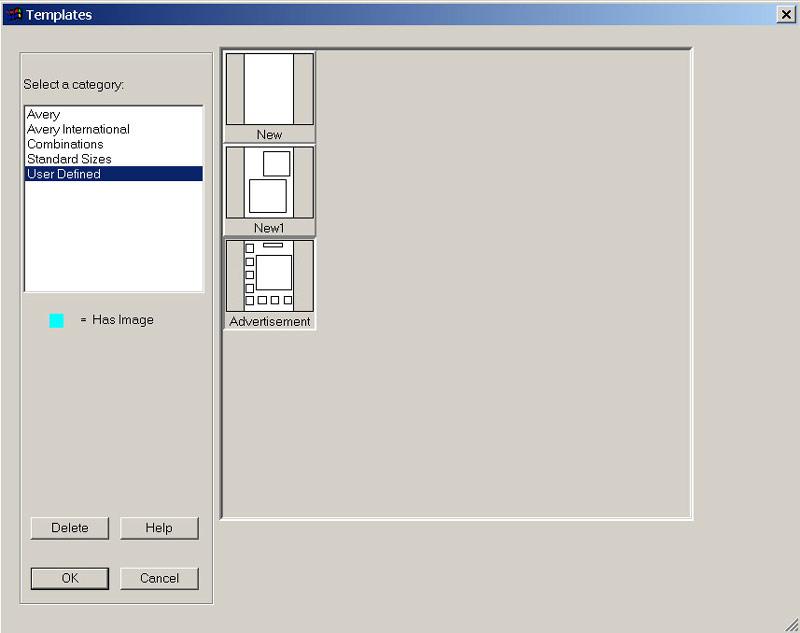Click the Templates window icon in title bar
Image resolution: width=800 pixels, height=633 pixels.
click(x=13, y=14)
